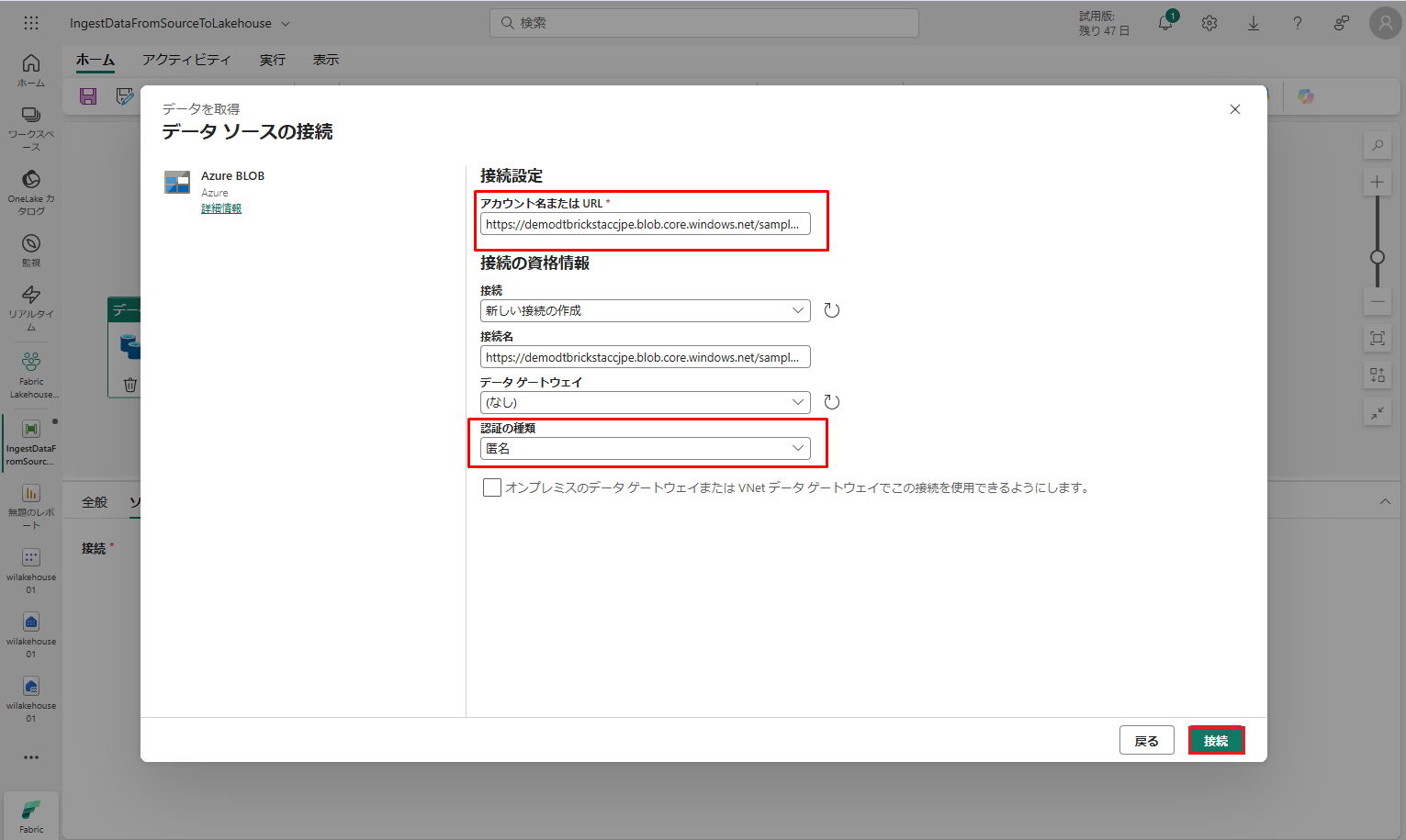
Task: Open 監視 in left sidebar
Action: click(x=31, y=251)
